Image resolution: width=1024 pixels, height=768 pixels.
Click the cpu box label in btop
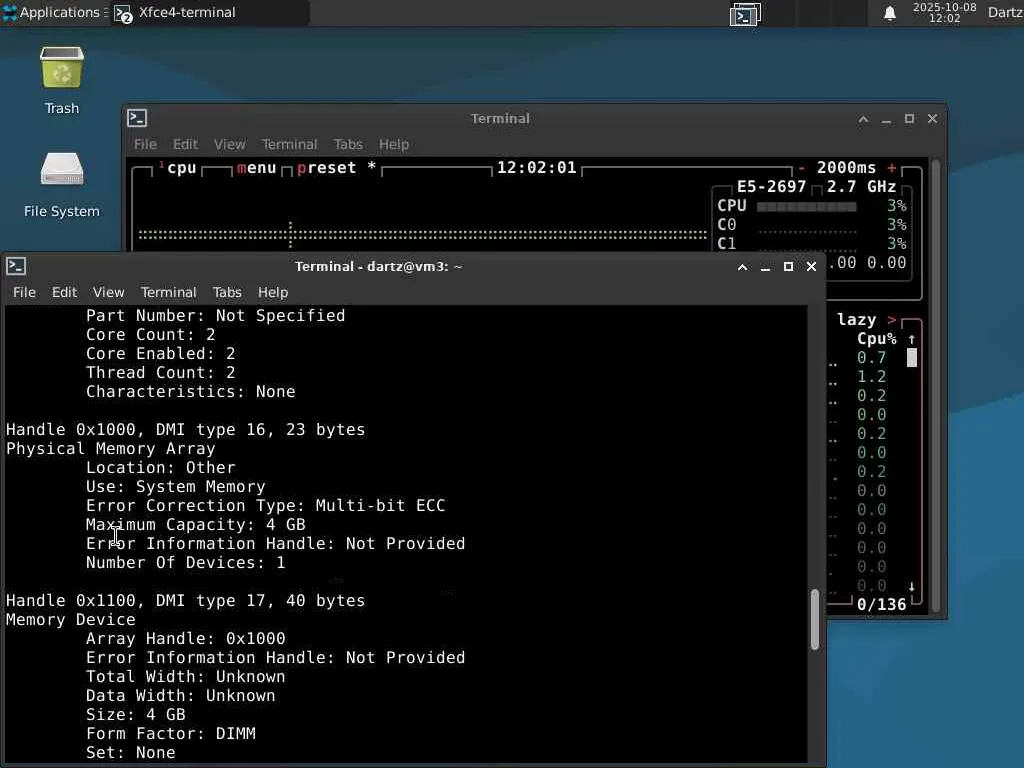pos(182,168)
